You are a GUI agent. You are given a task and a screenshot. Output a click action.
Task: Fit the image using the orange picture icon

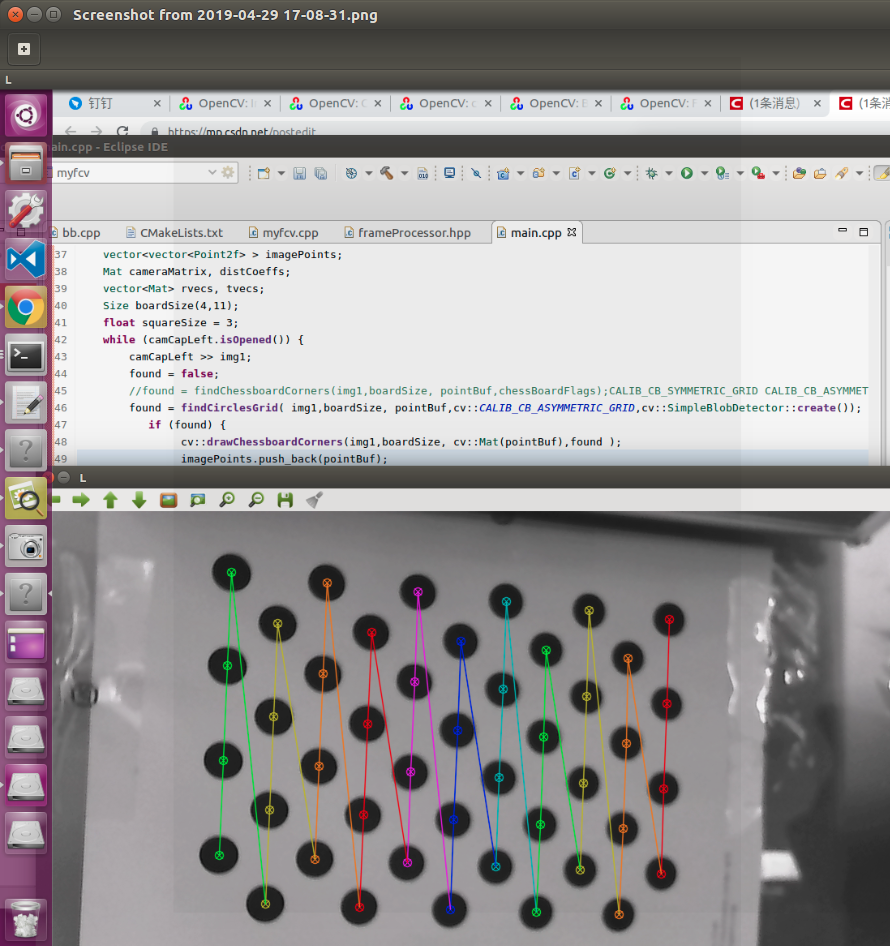(x=168, y=500)
